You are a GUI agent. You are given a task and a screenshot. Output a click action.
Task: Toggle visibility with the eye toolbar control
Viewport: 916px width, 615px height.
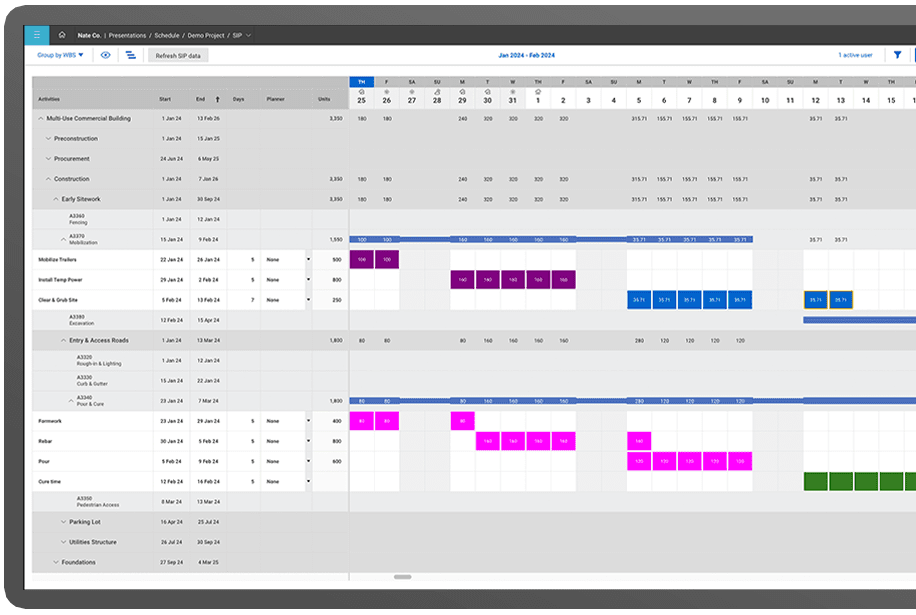[x=104, y=57]
